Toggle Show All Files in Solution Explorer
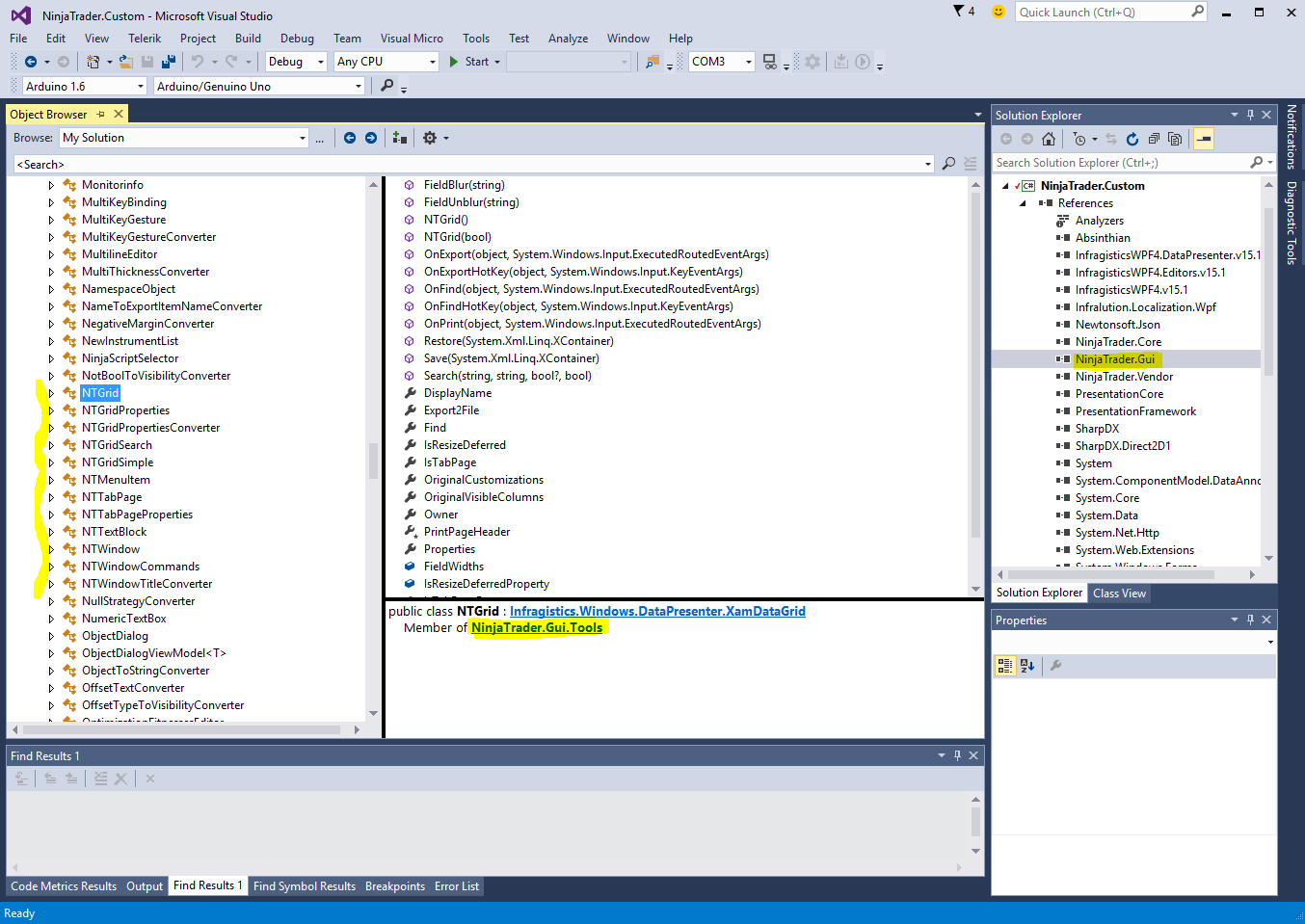The width and height of the screenshot is (1305, 924). (1175, 139)
